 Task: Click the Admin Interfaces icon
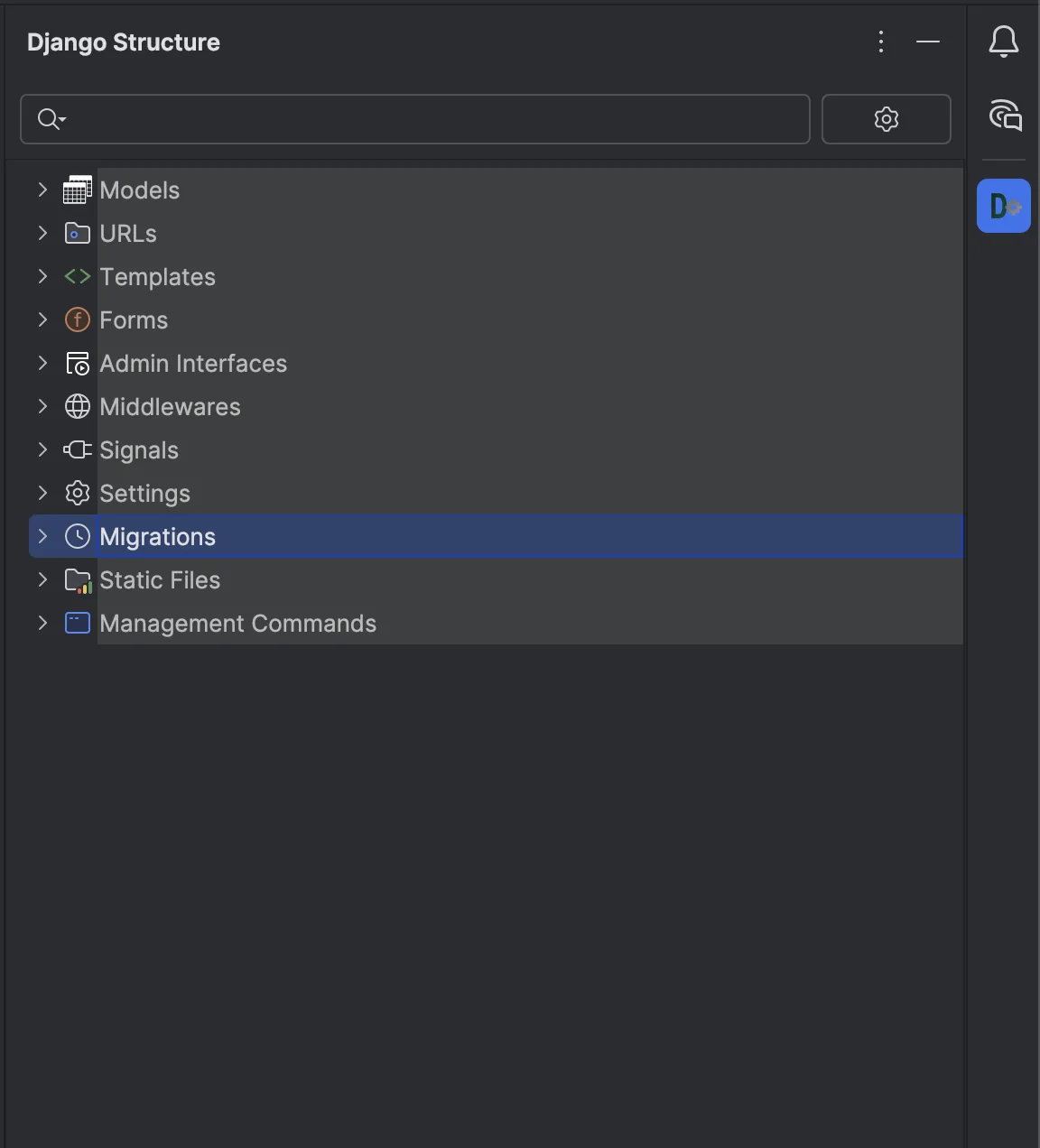(78, 364)
